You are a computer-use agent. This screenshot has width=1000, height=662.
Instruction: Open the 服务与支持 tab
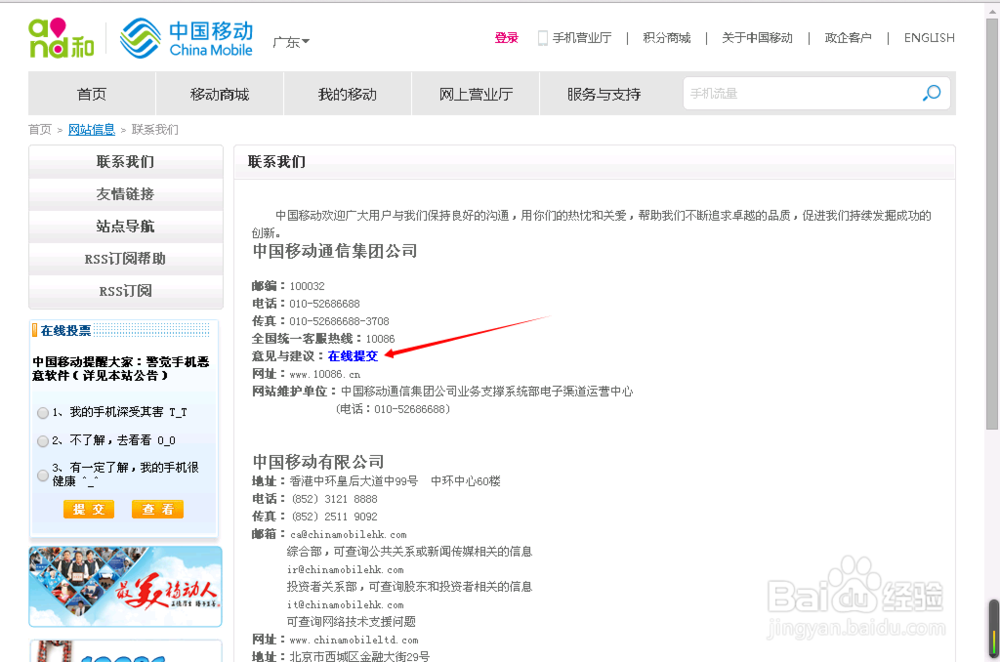[603, 93]
